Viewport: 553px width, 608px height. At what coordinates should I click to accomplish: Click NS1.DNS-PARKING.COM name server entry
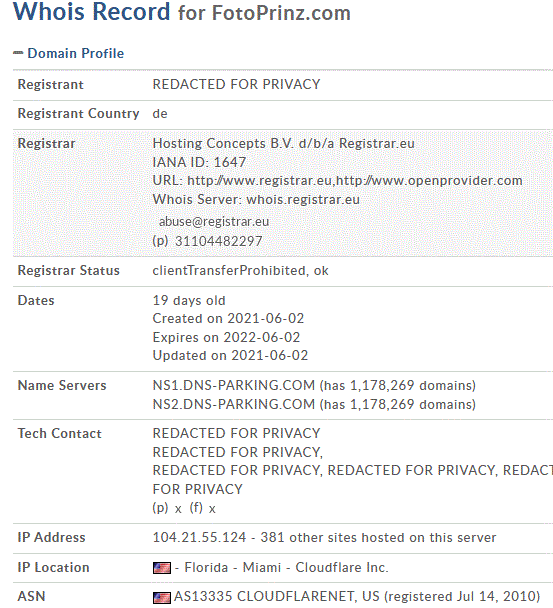[234, 385]
